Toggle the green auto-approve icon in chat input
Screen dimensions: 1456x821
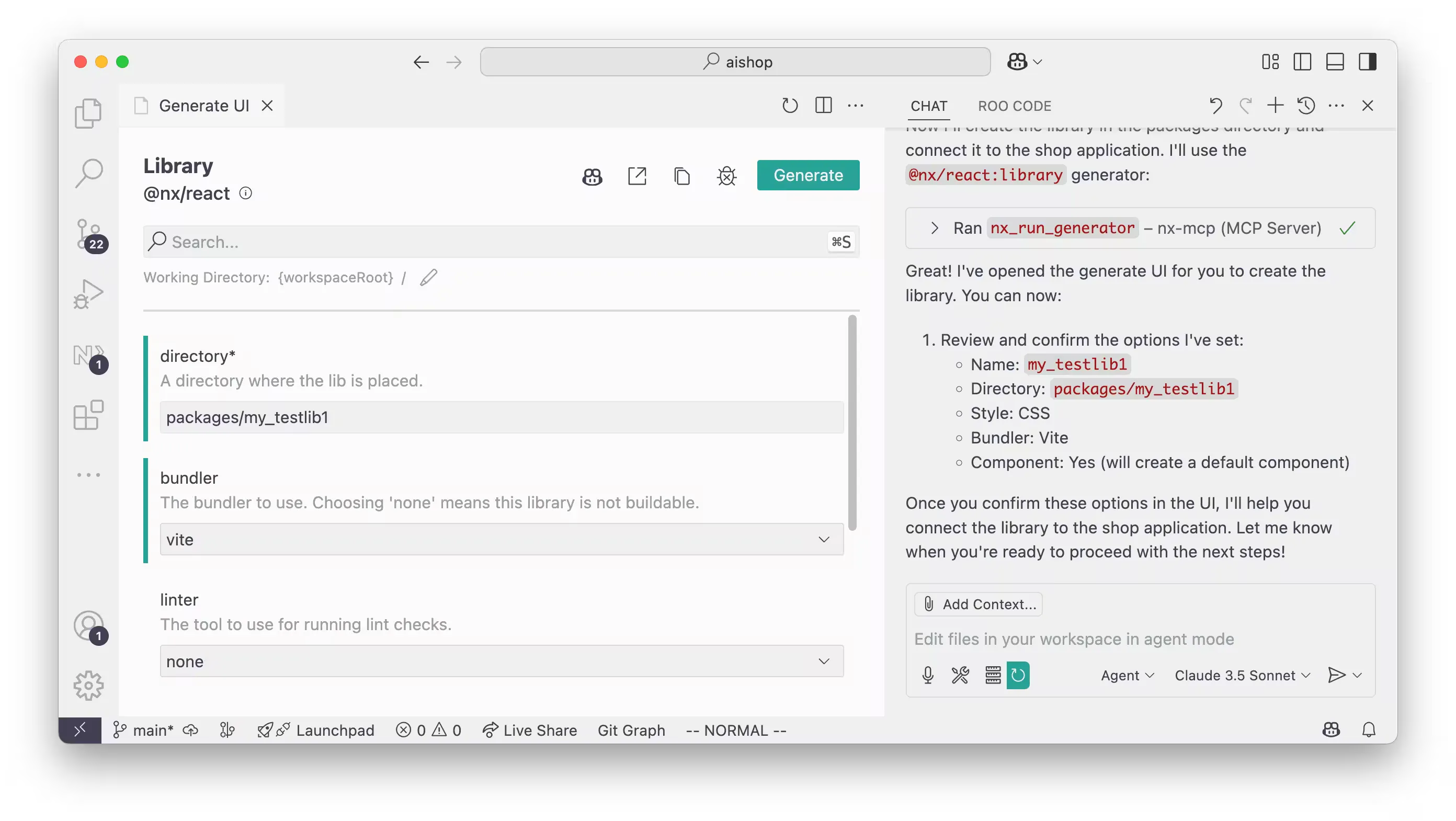tap(1019, 675)
